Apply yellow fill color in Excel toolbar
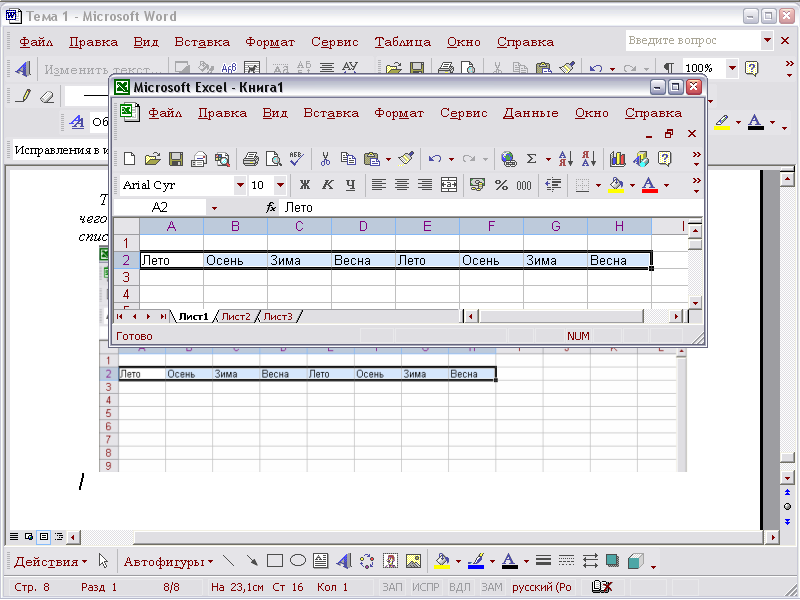Screen dimensions: 800x600 tap(616, 185)
